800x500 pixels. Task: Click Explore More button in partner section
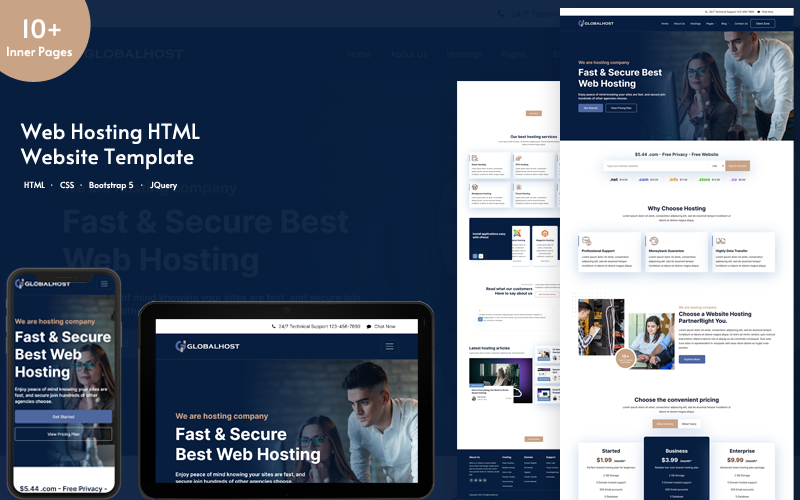[x=691, y=359]
